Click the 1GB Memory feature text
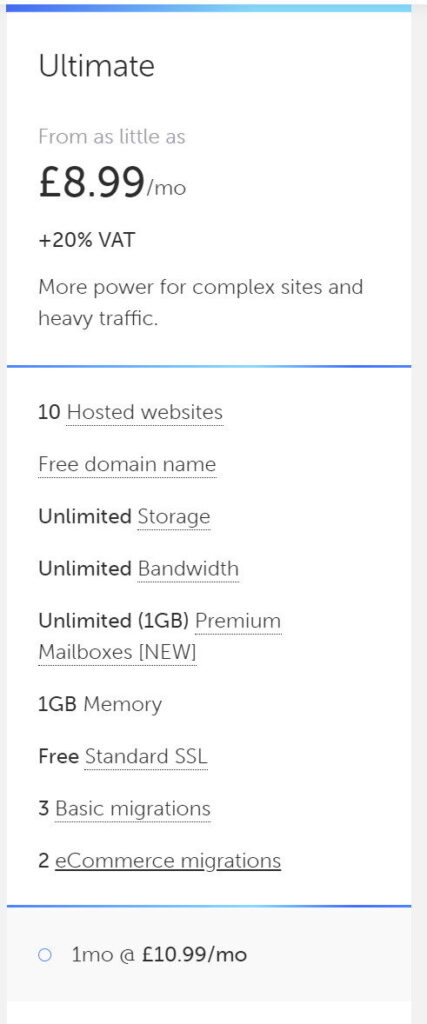The width and height of the screenshot is (427, 1024). pos(100,705)
